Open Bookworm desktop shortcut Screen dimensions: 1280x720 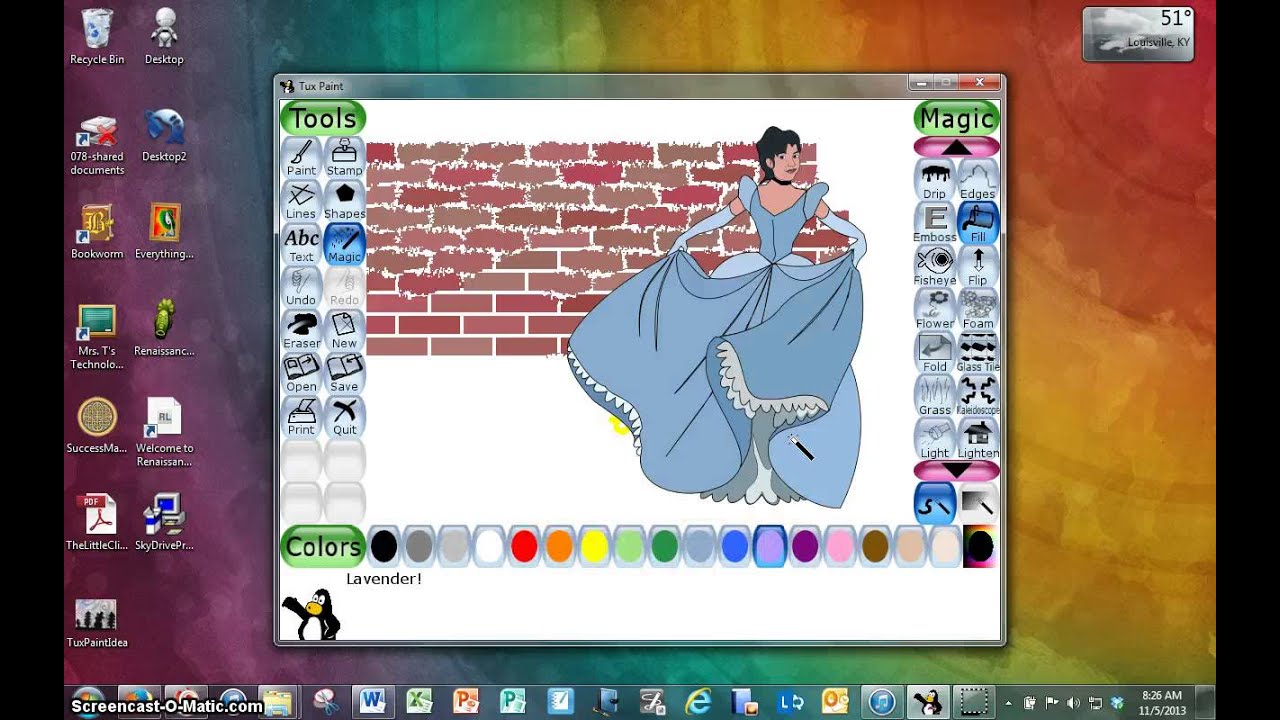(97, 232)
